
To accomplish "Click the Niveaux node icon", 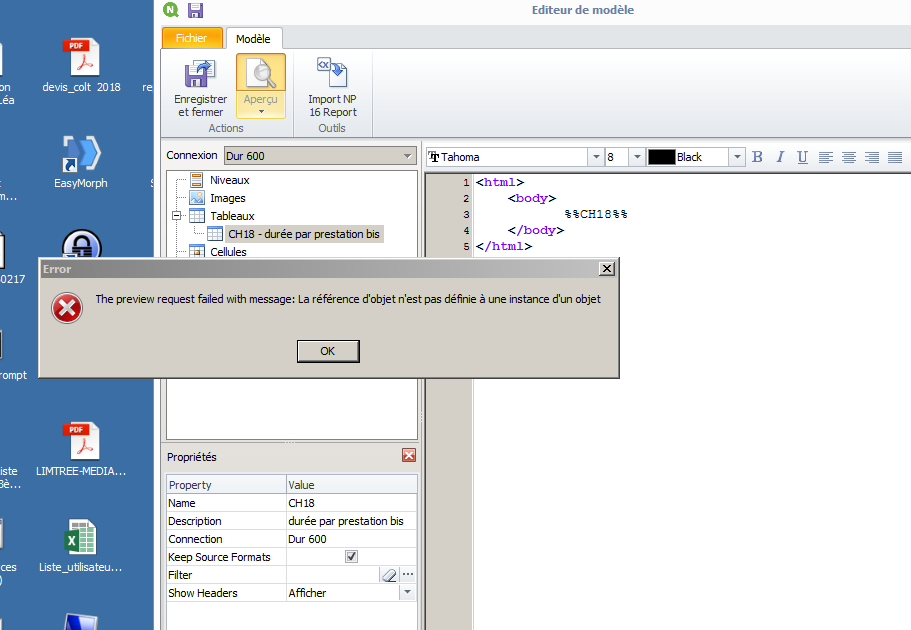I will [197, 180].
